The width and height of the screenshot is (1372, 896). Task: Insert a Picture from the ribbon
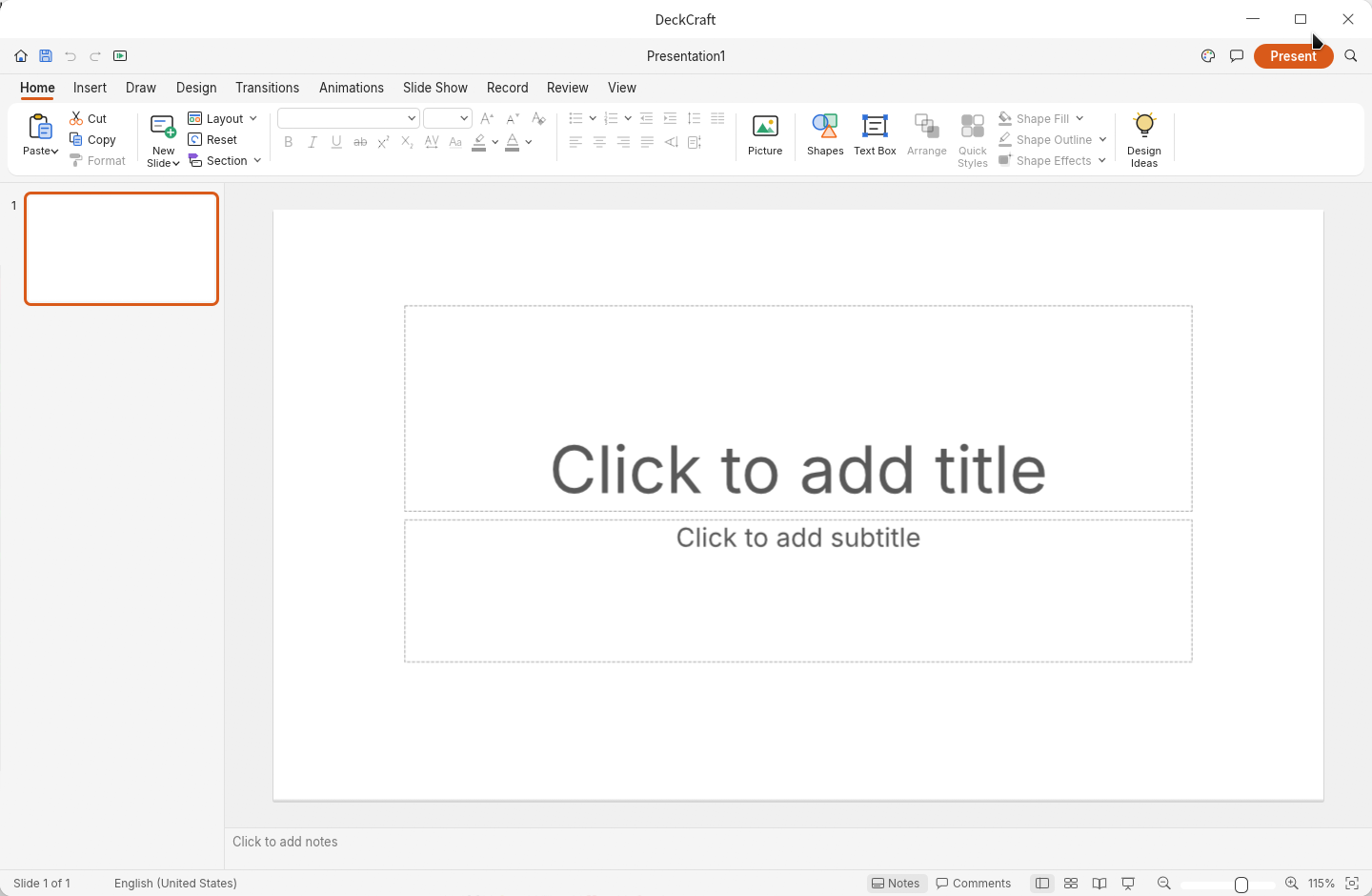click(x=765, y=135)
